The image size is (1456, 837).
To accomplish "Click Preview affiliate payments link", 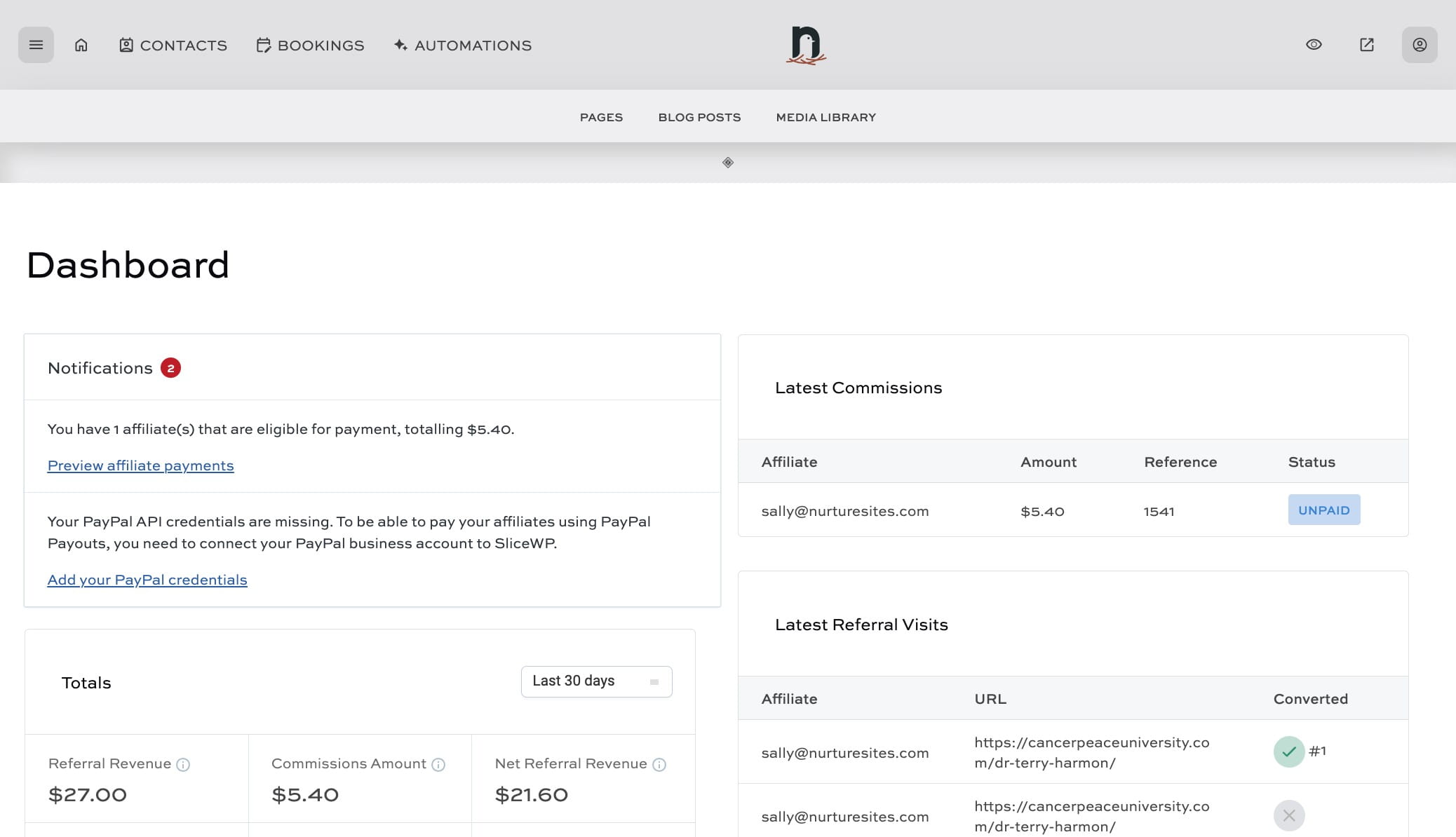I will point(140,466).
